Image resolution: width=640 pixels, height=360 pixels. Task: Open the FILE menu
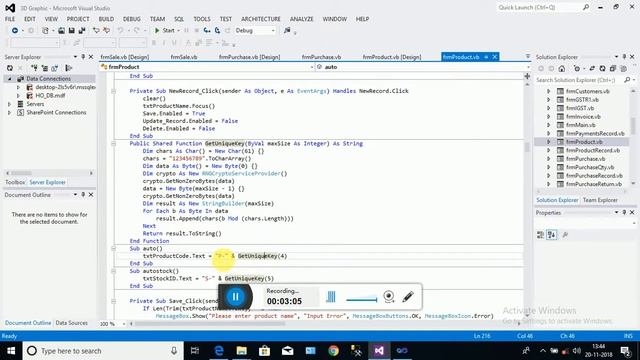[x=10, y=19]
